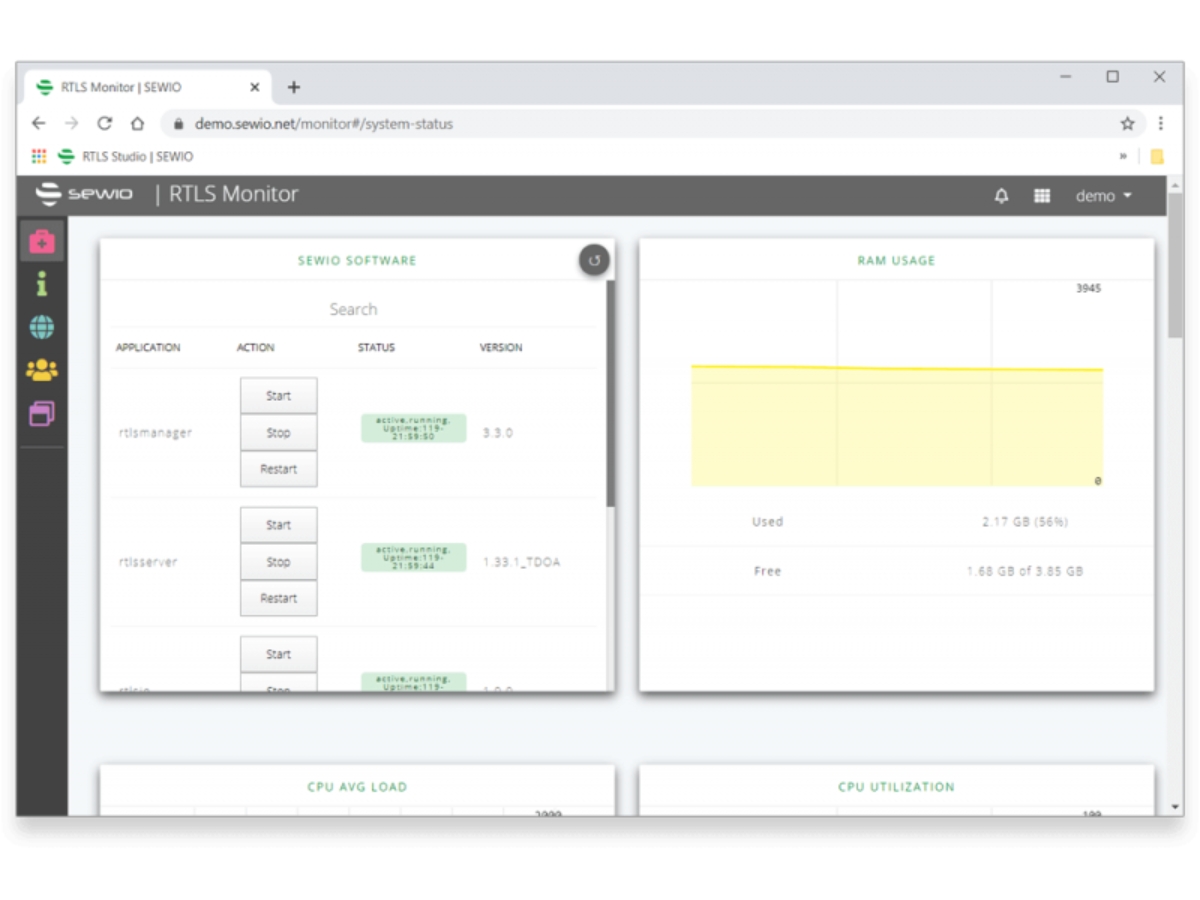
Task: Click version 1.33.1_TDOA text
Action: (521, 562)
